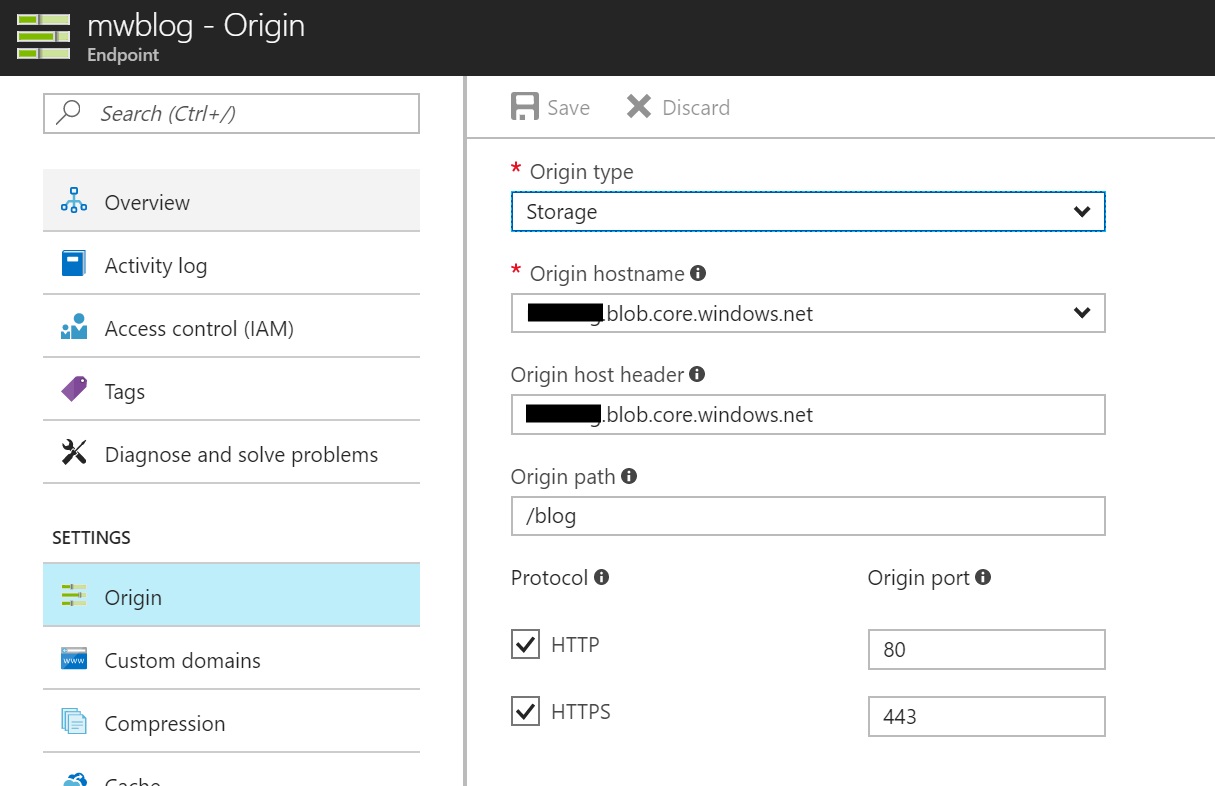Click the HTTP origin port field 80
The image size is (1215, 786).
pyautogui.click(x=987, y=649)
